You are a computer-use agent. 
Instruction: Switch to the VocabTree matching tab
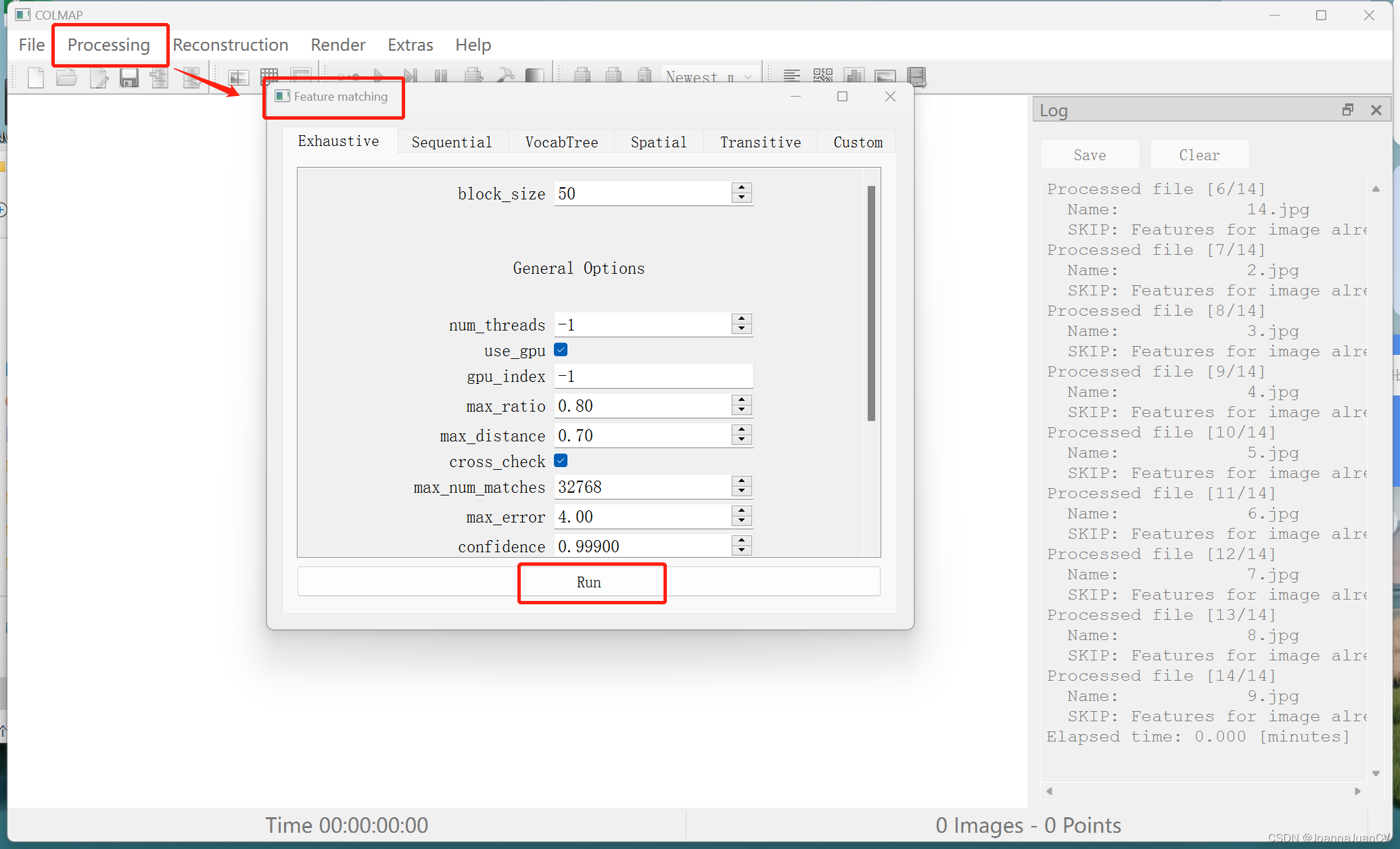[x=561, y=142]
